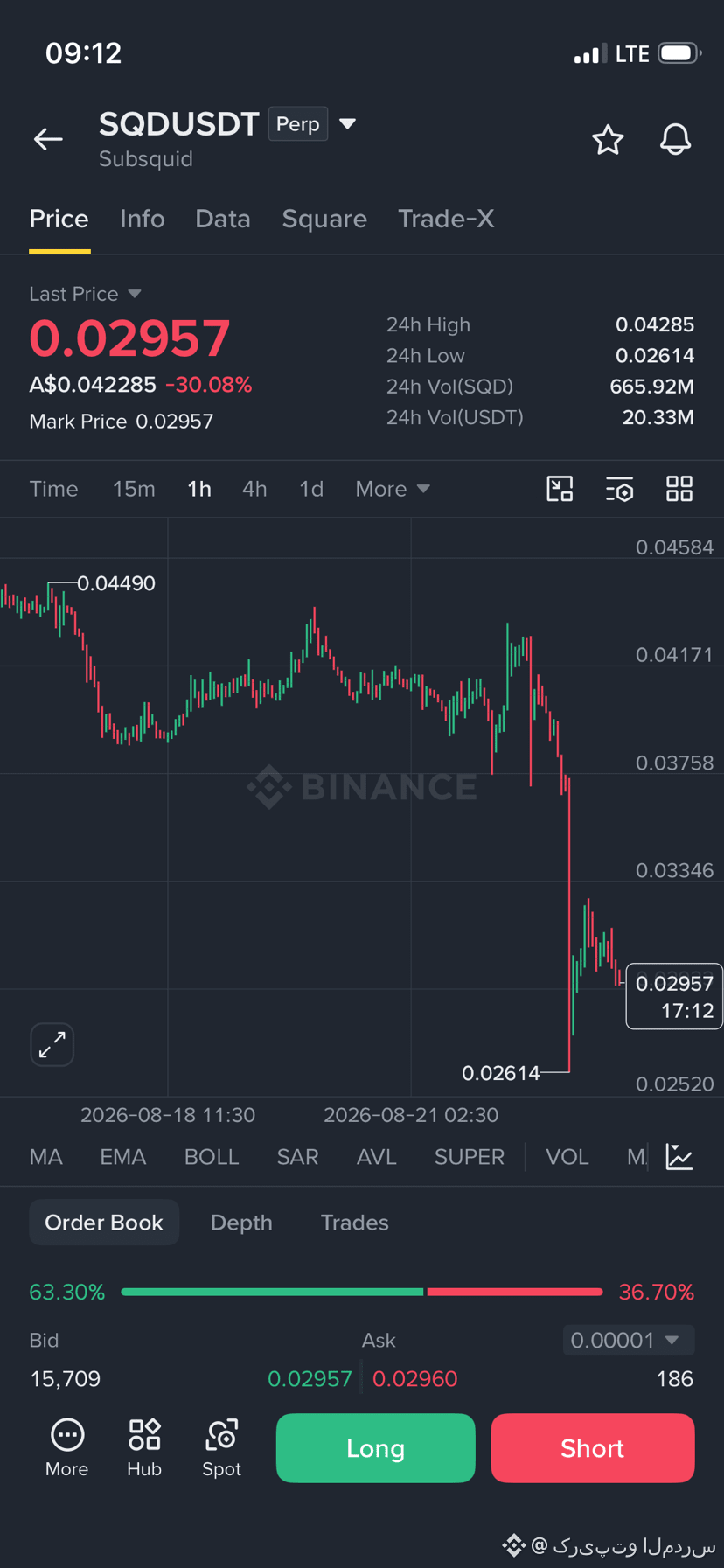Viewport: 724px width, 1568px height.
Task: Open the Last Price dropdown
Action: click(85, 294)
